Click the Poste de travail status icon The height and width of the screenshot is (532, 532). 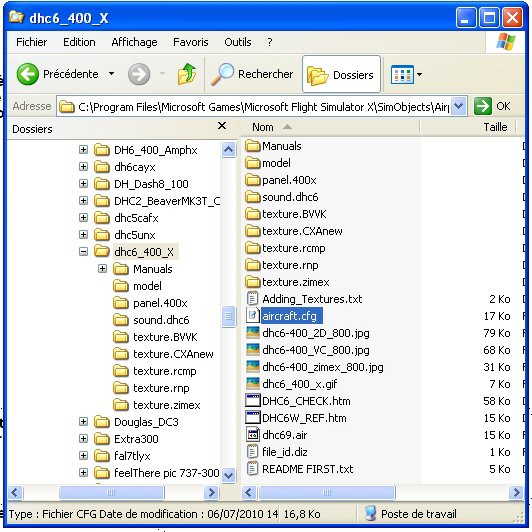370,513
